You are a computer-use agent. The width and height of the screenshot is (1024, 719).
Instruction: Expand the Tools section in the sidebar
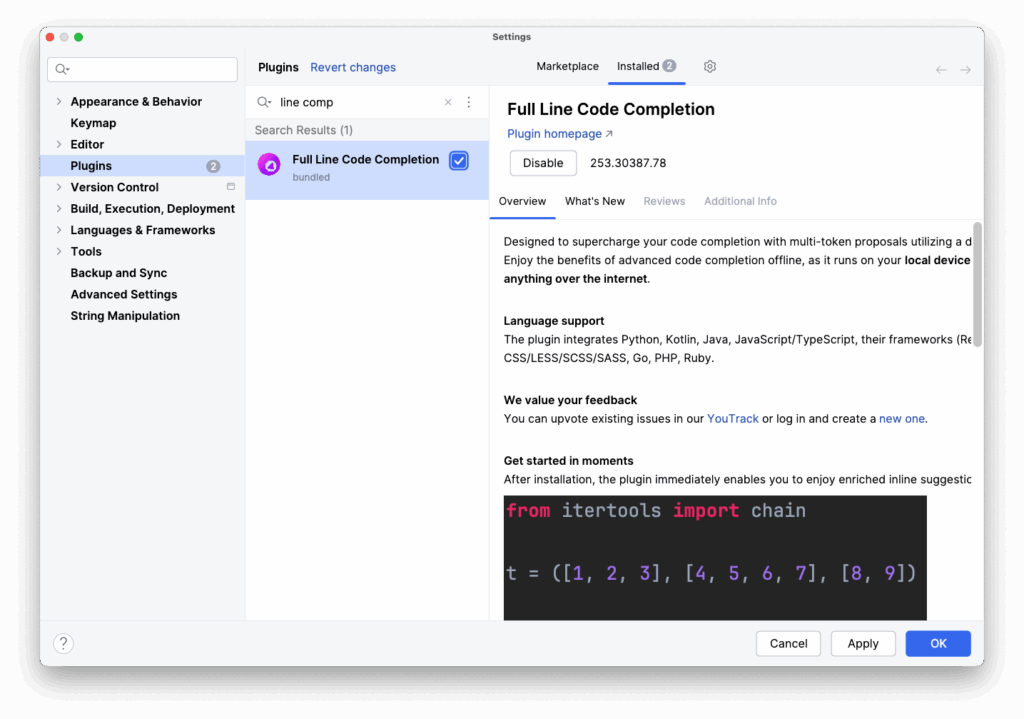click(59, 251)
